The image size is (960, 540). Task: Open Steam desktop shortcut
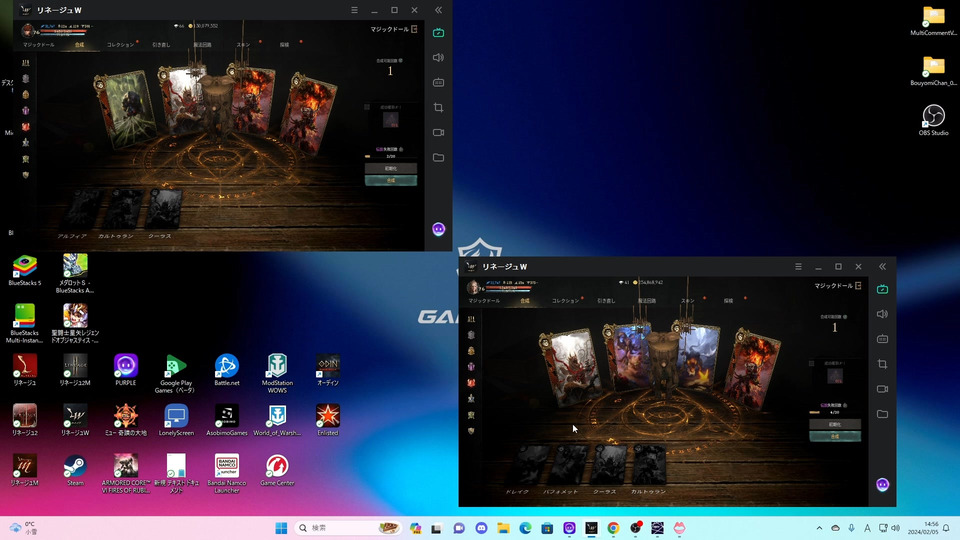pyautogui.click(x=75, y=470)
